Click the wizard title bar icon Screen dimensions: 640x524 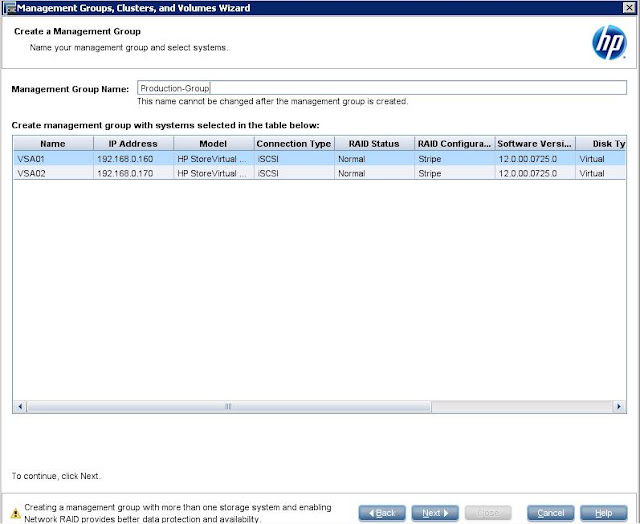click(9, 8)
